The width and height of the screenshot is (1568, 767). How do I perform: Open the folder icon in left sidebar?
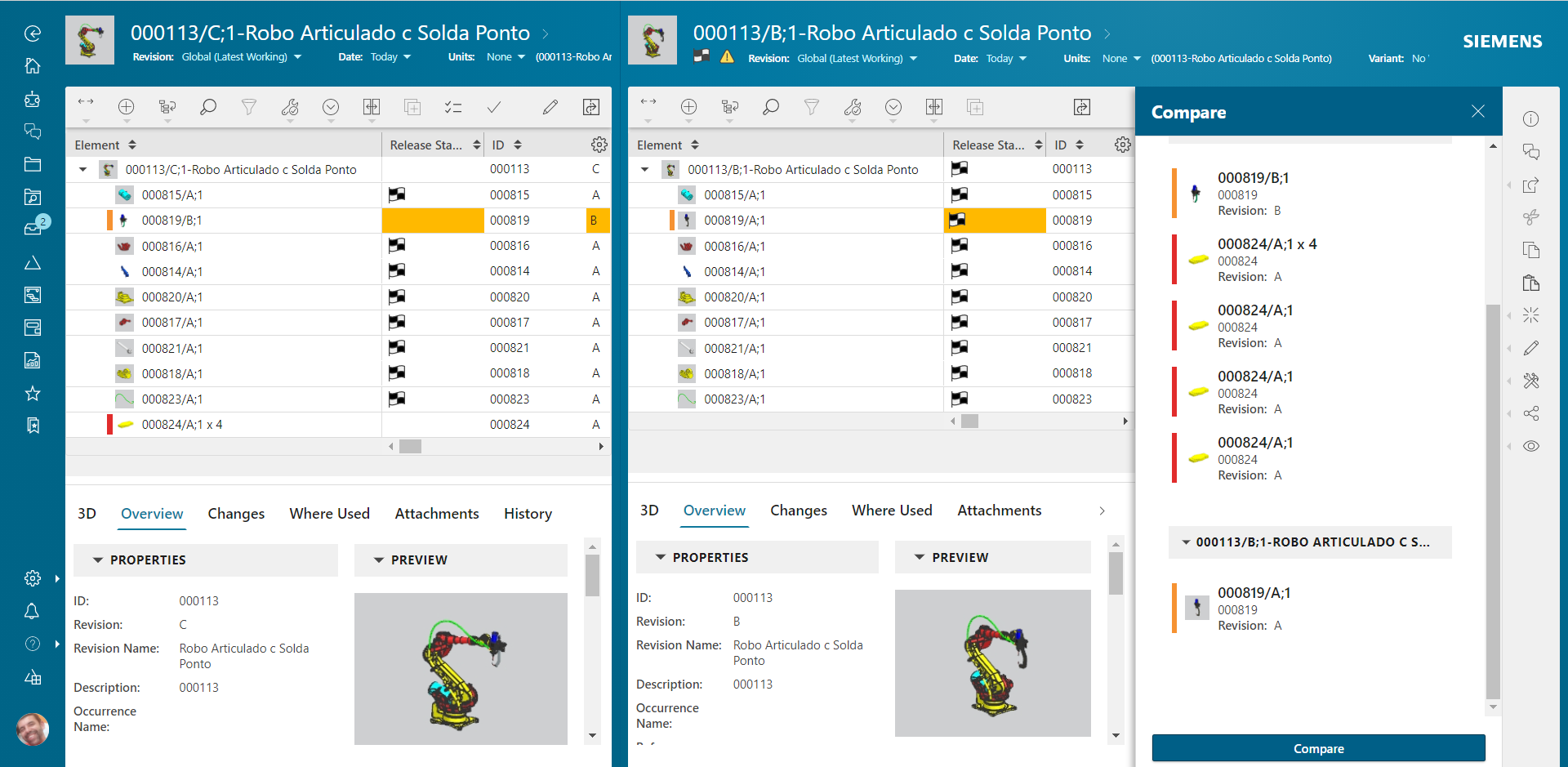tap(33, 164)
